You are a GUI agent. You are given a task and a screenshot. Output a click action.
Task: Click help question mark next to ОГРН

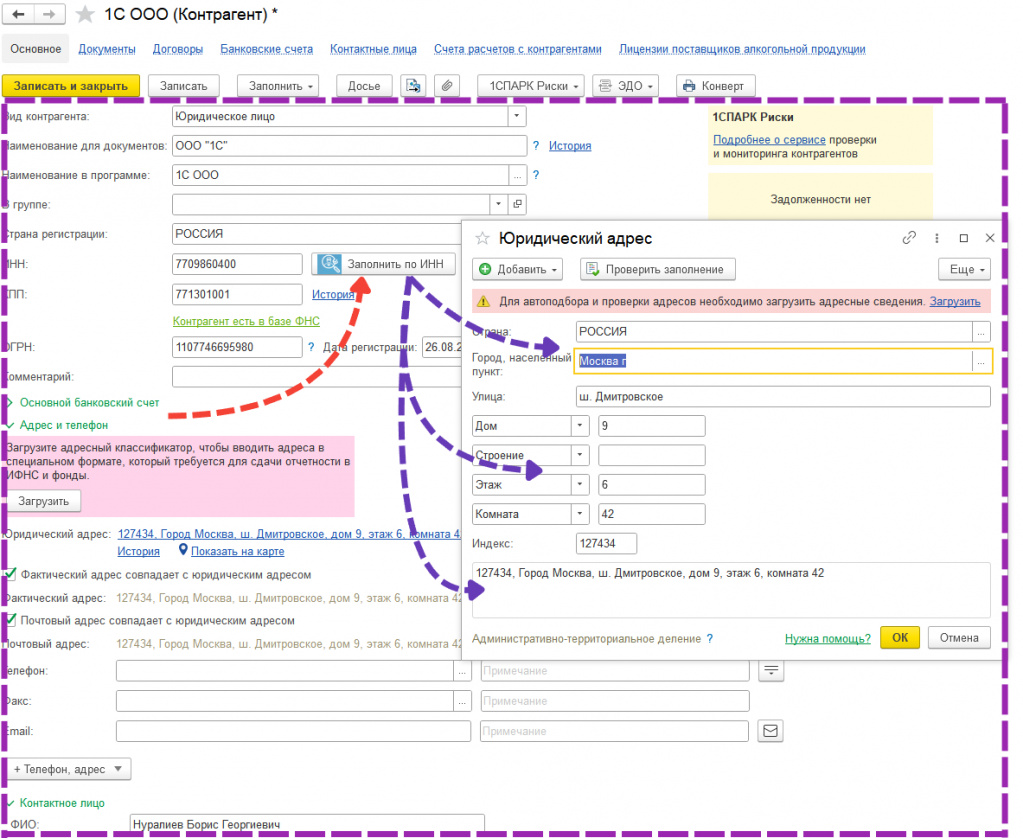click(x=311, y=347)
